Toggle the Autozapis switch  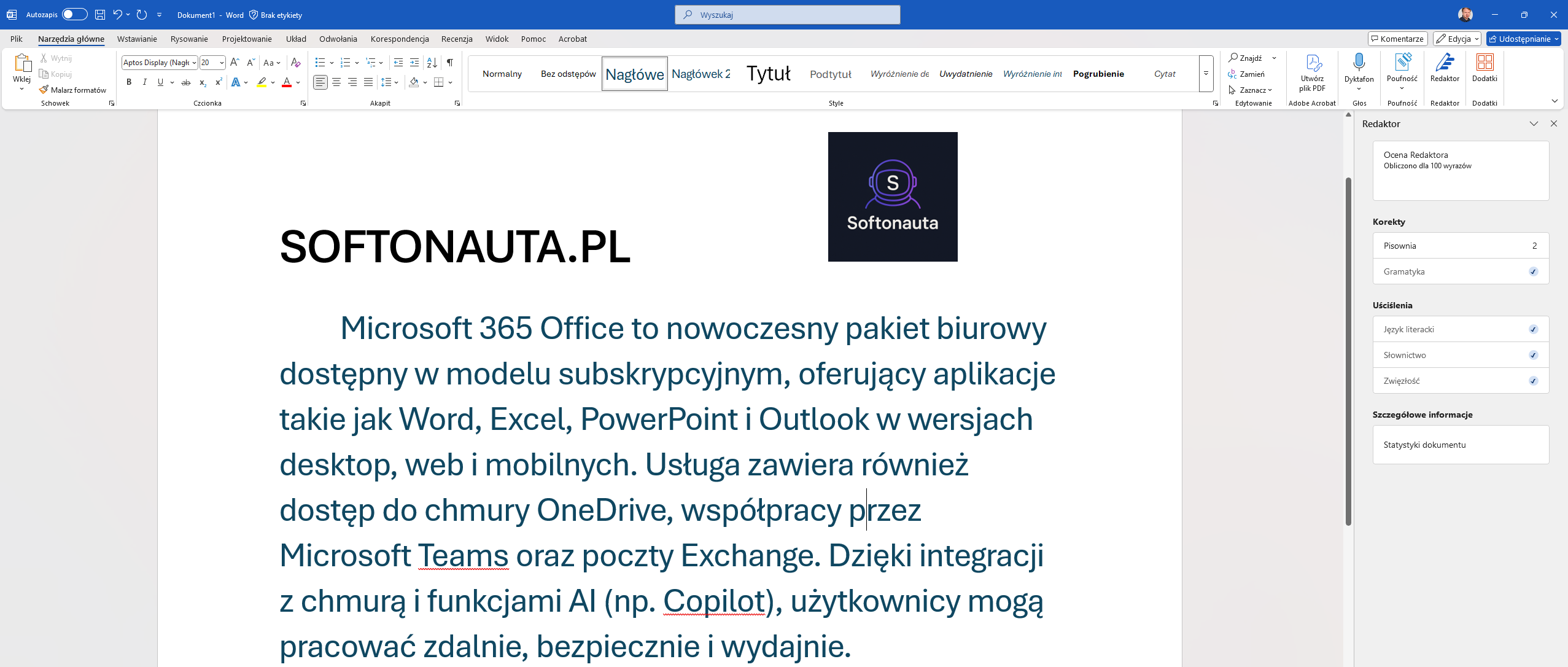pos(74,14)
